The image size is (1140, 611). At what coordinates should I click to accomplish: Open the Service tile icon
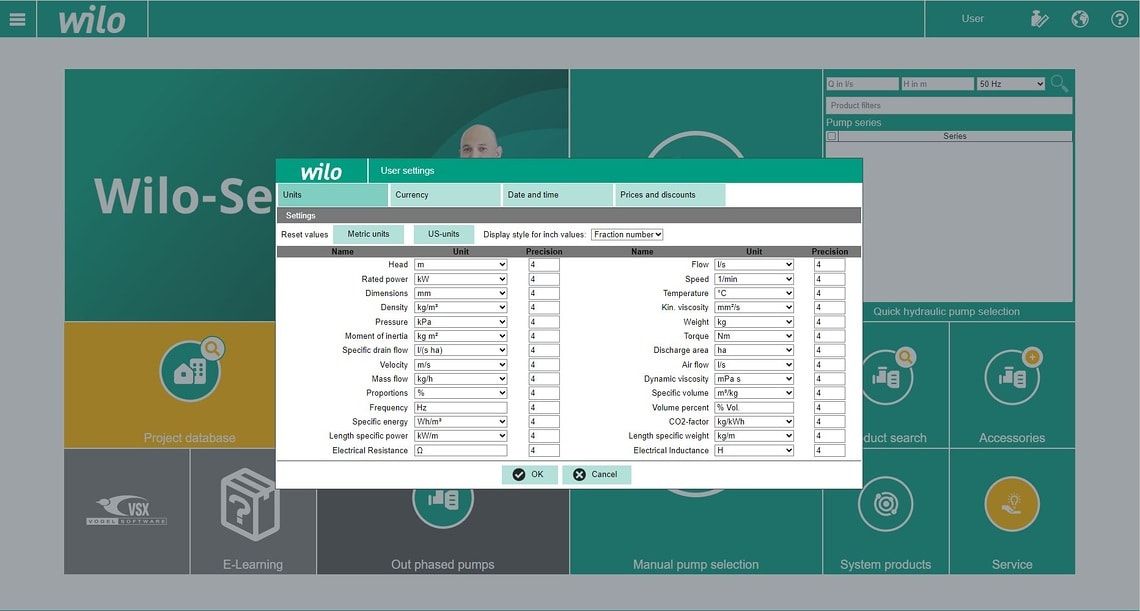1012,503
